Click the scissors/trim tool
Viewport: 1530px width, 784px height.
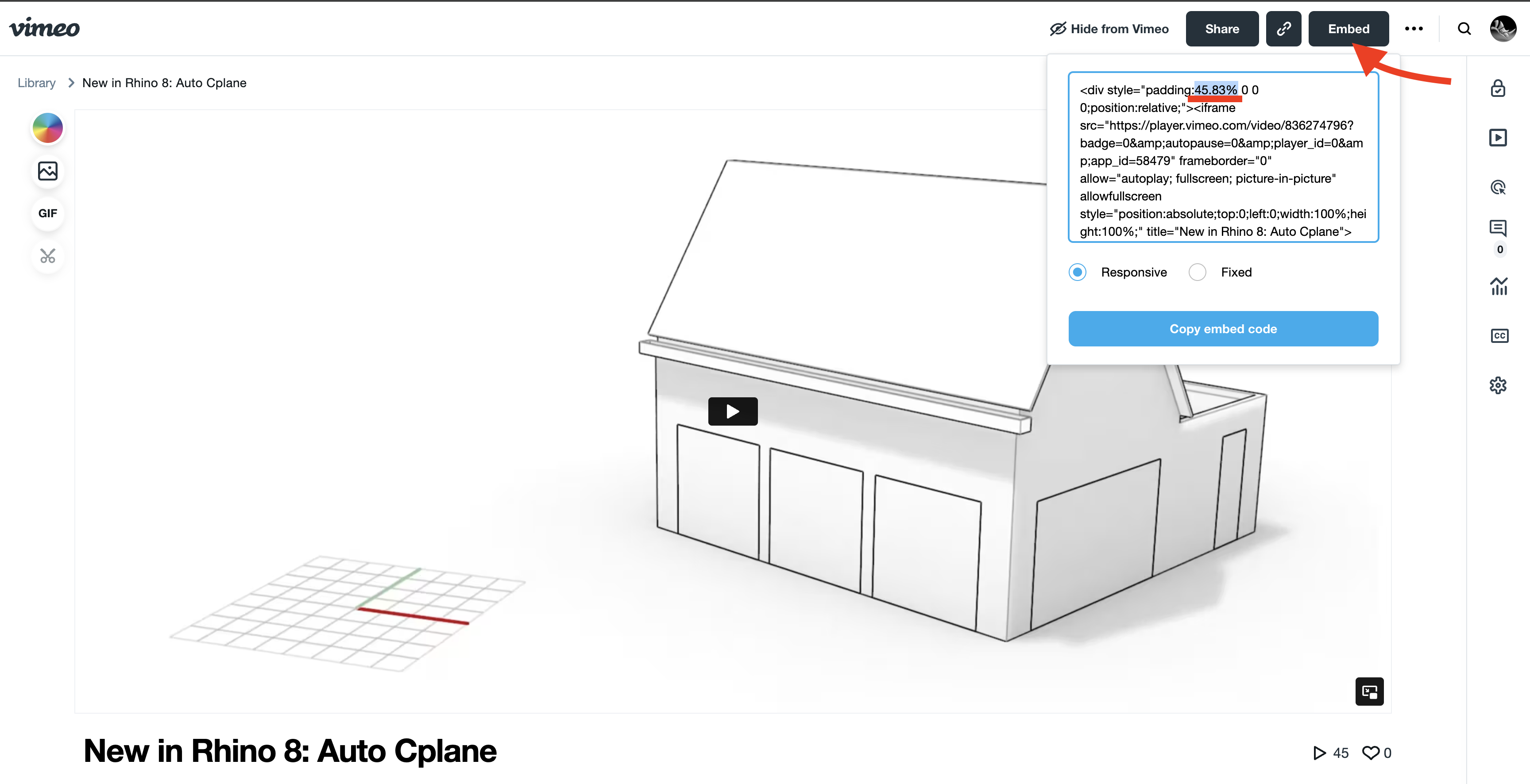click(47, 255)
